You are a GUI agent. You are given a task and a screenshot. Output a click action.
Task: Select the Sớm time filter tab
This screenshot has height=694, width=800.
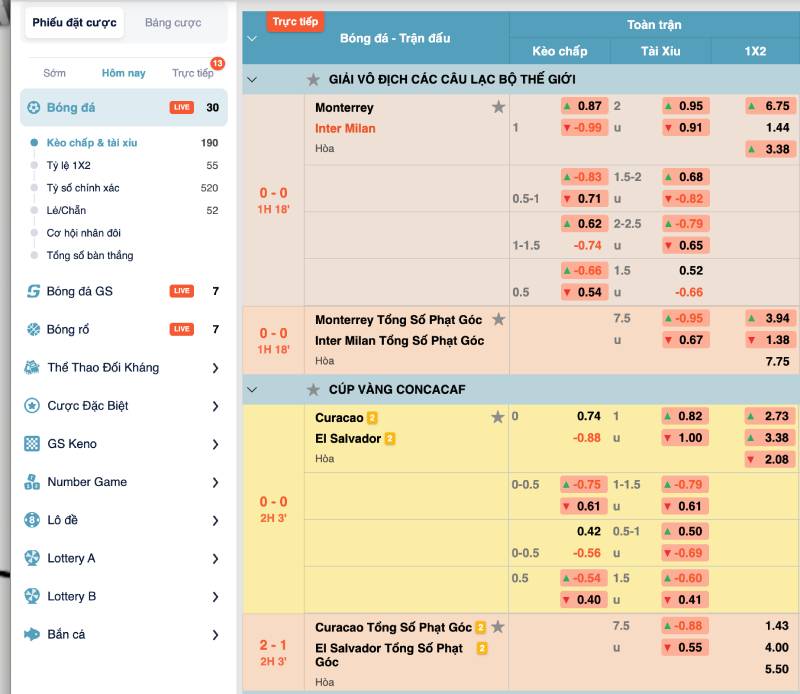coord(54,73)
